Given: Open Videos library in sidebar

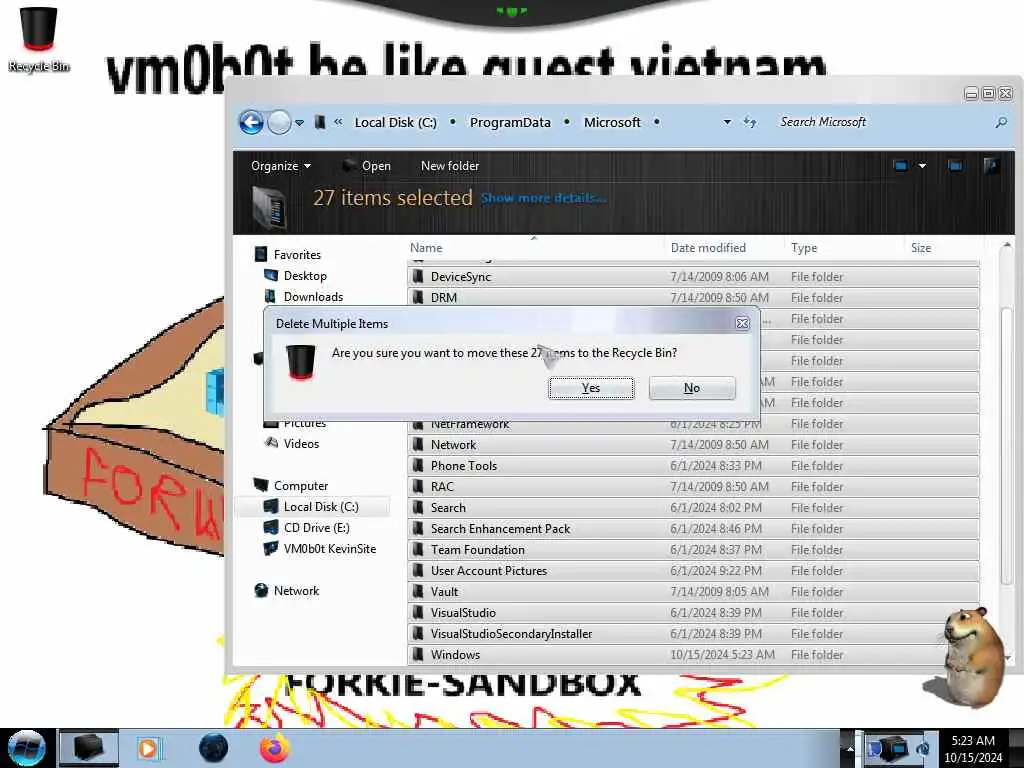Looking at the screenshot, I should pos(301,443).
